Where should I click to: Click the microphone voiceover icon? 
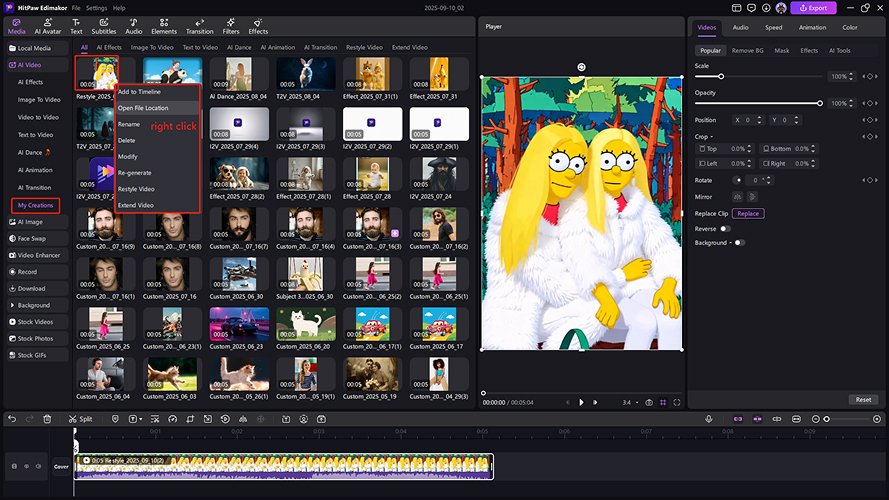coord(709,419)
